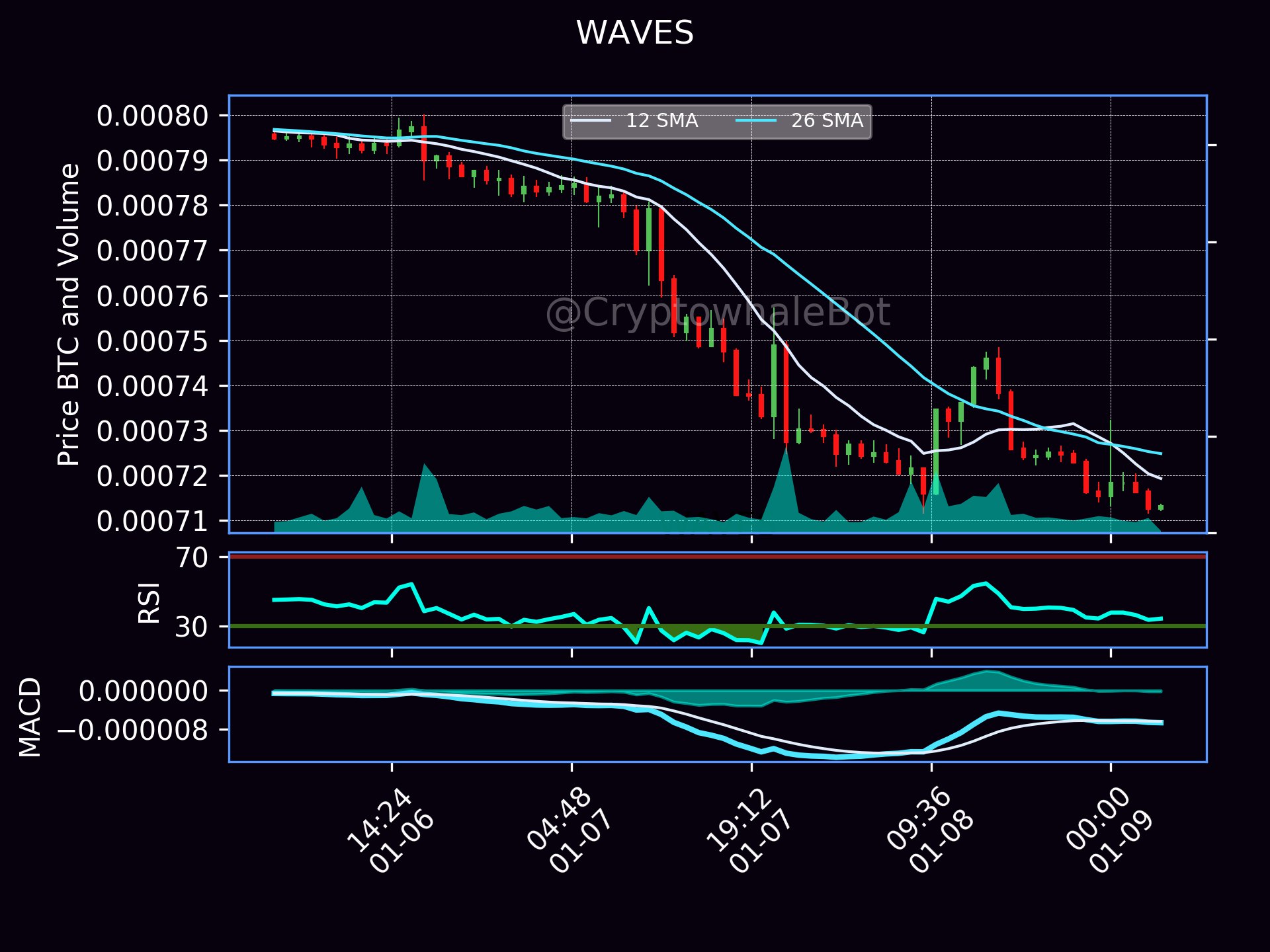Click the MACD 0.000000 tick label
This screenshot has width=1270, height=952.
[x=144, y=691]
